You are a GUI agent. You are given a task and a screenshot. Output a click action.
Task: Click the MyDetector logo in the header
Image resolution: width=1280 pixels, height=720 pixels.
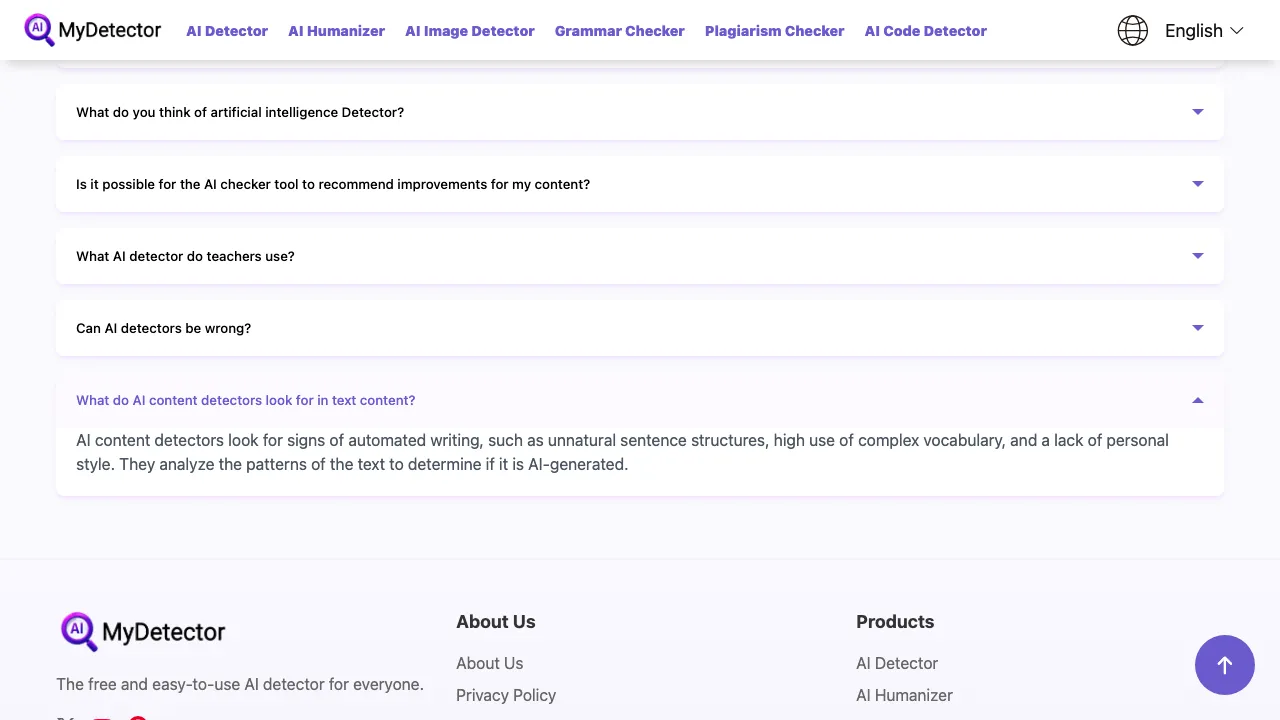(x=92, y=30)
